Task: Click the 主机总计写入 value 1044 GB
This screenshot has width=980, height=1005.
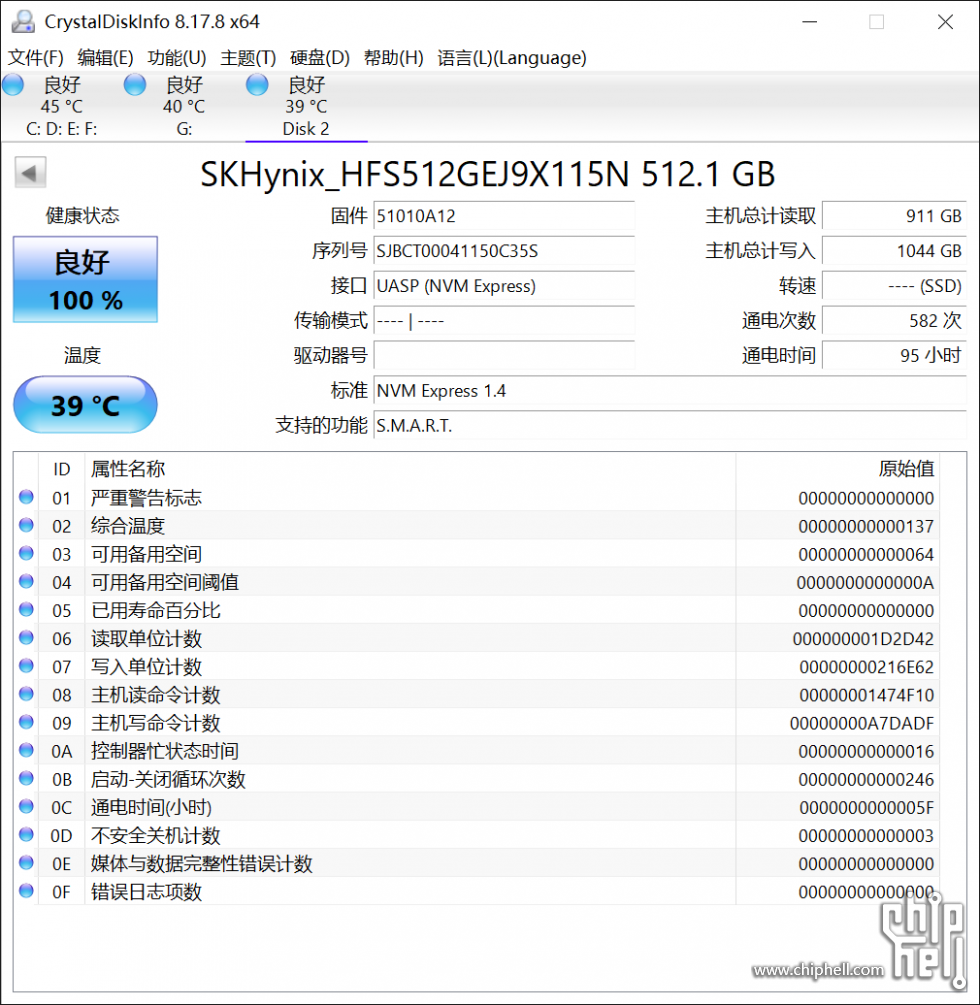Action: pyautogui.click(x=894, y=251)
